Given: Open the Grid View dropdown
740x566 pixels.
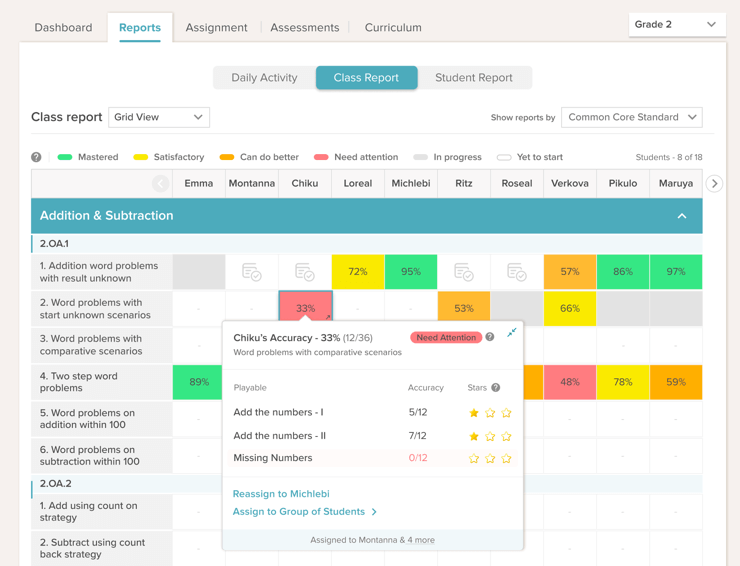Looking at the screenshot, I should coord(159,117).
